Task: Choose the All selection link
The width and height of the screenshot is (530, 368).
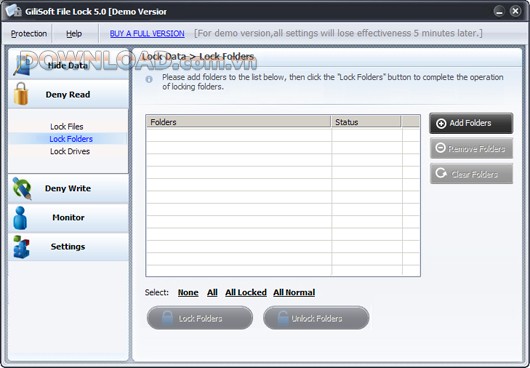Action: click(x=212, y=292)
